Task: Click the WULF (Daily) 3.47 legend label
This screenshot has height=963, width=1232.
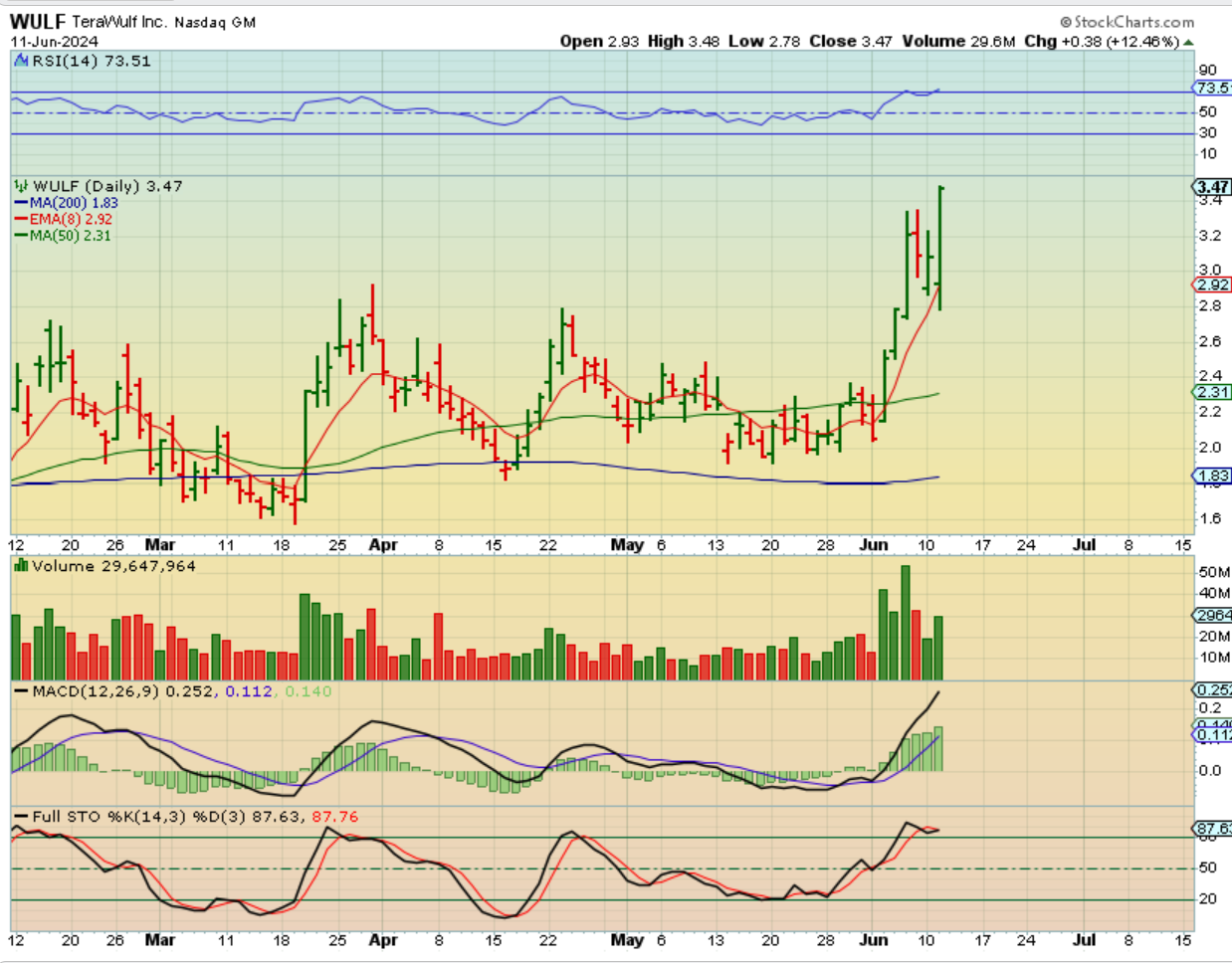Action: [107, 186]
